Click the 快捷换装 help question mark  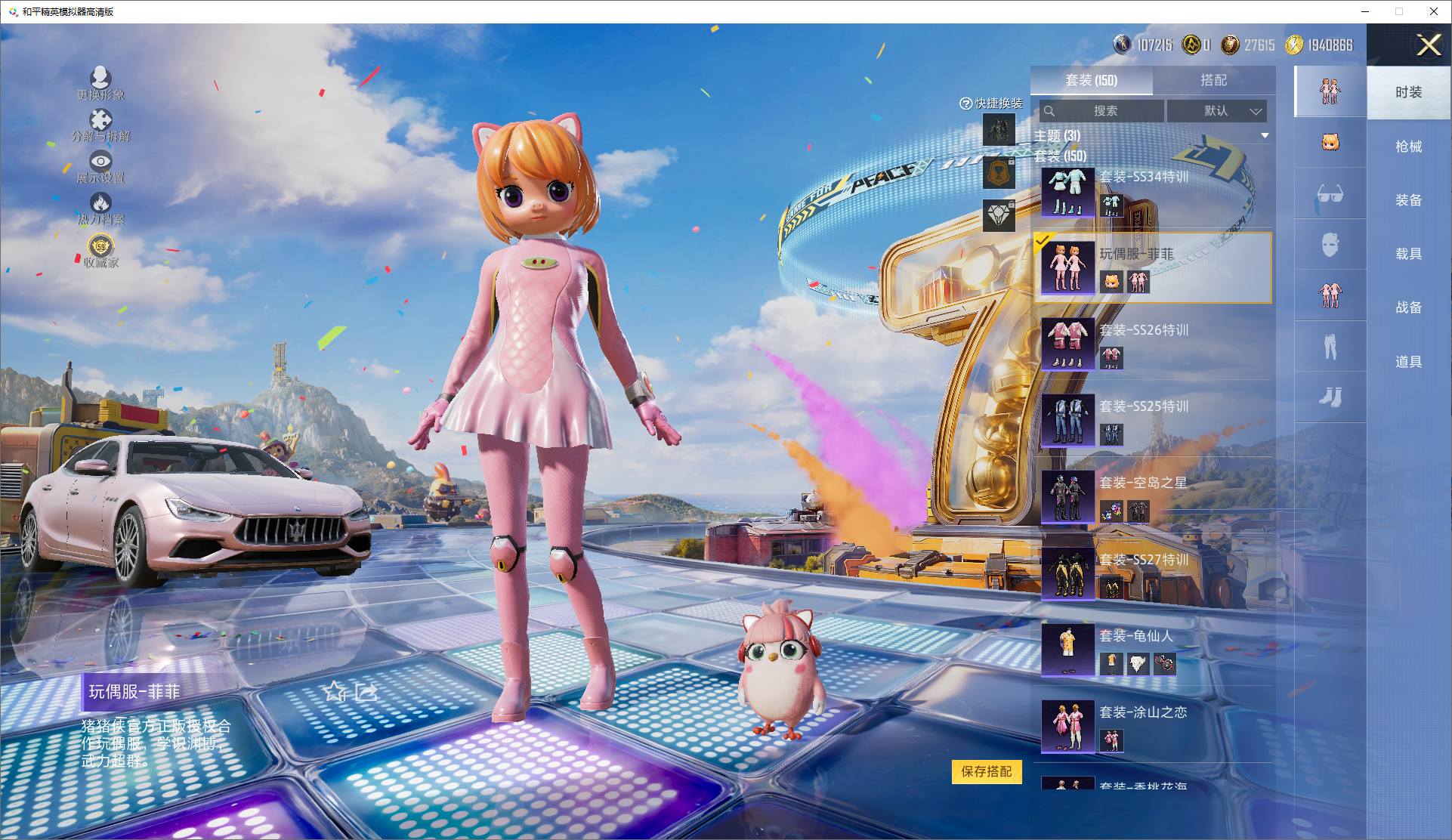tap(965, 103)
